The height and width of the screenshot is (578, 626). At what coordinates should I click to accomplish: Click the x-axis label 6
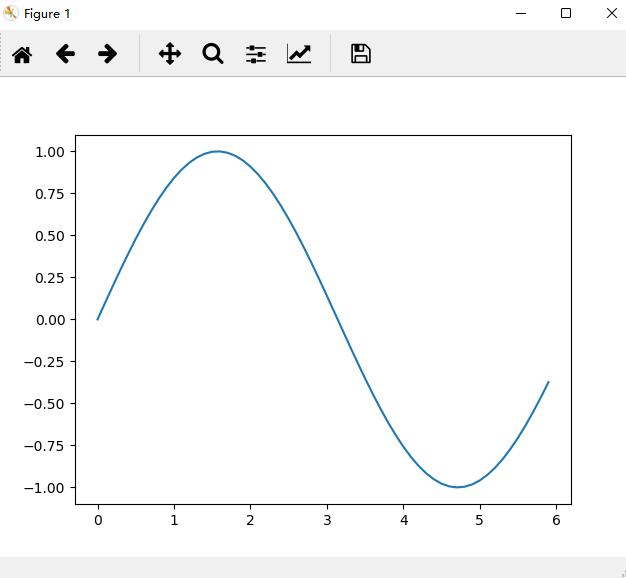(557, 520)
